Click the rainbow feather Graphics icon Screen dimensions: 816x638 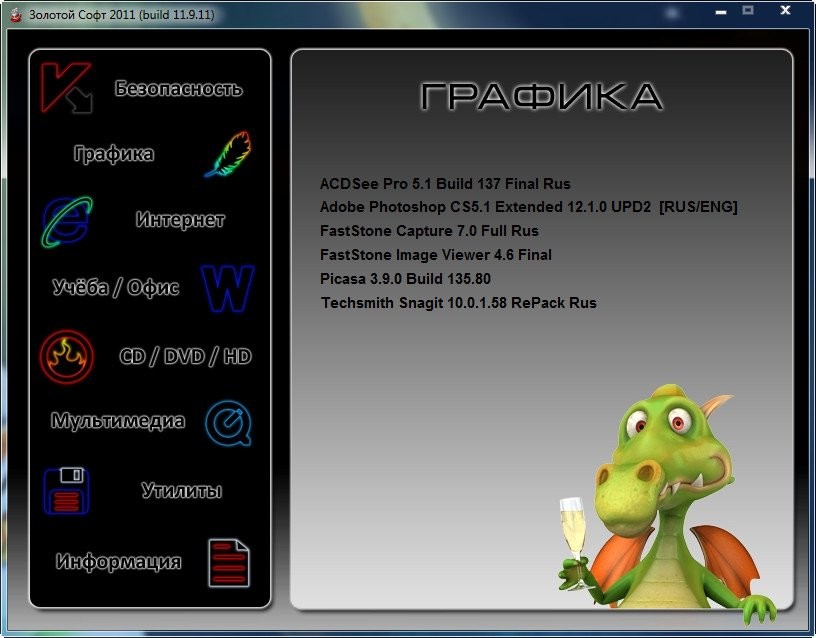pyautogui.click(x=228, y=154)
